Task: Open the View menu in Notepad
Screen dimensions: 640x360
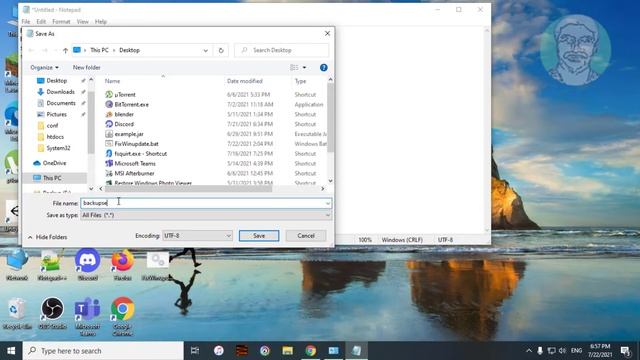Action: tap(82, 22)
